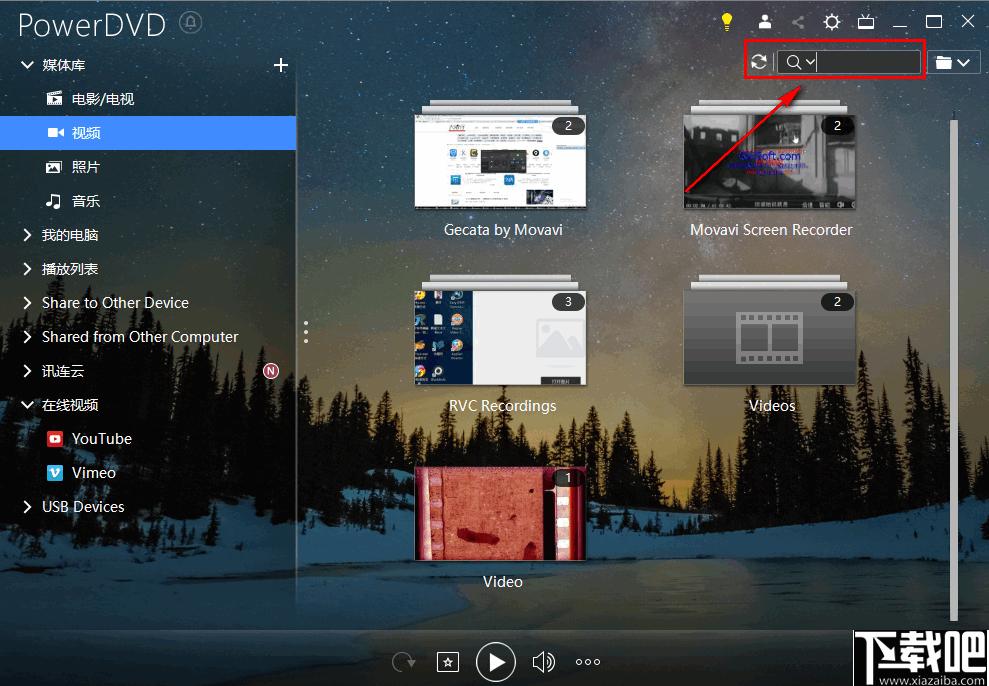The width and height of the screenshot is (989, 686).
Task: Start playback with the play button
Action: click(496, 662)
